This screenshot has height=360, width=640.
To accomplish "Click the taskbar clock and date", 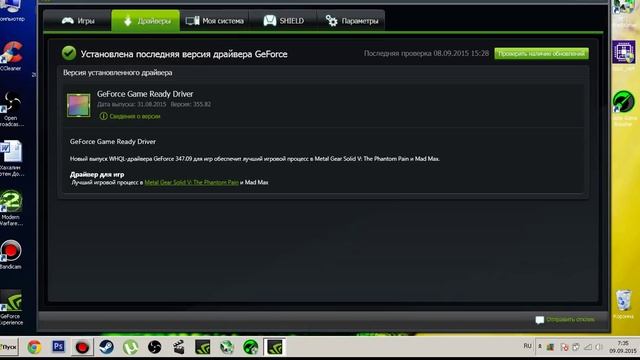I will point(622,347).
